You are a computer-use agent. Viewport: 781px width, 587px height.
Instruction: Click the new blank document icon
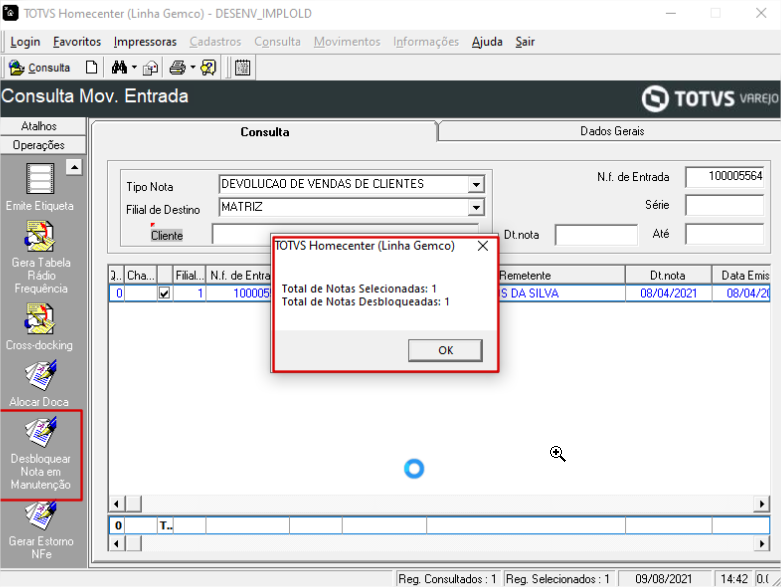(91, 67)
